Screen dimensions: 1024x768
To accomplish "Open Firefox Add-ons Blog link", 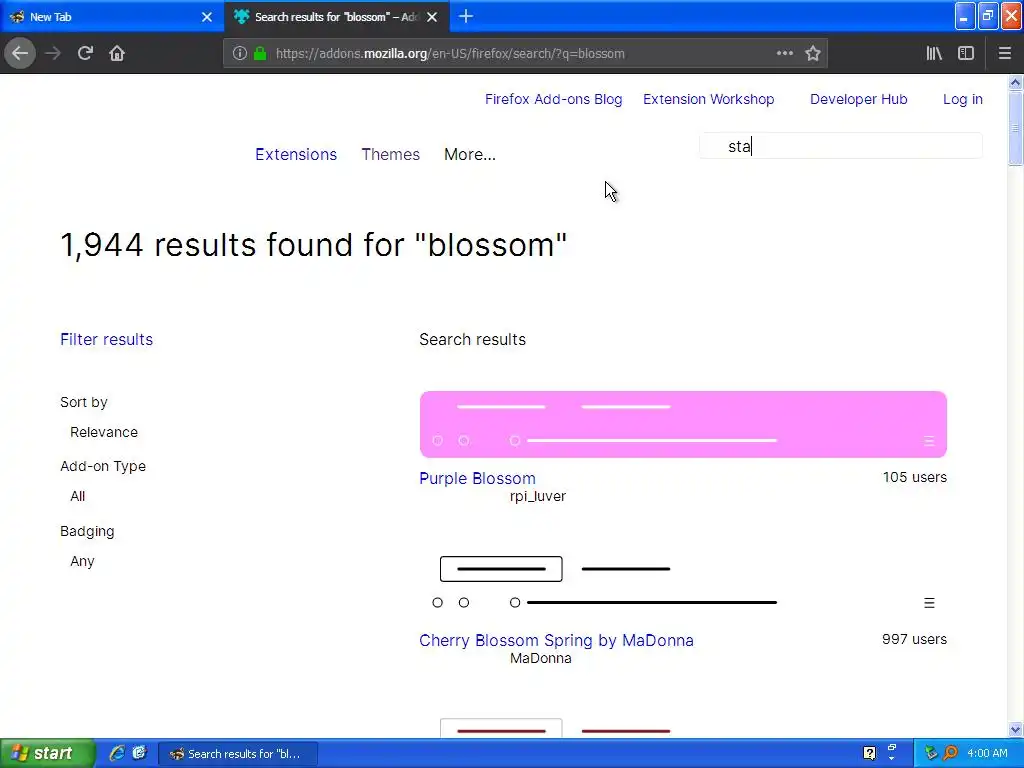I will (553, 99).
